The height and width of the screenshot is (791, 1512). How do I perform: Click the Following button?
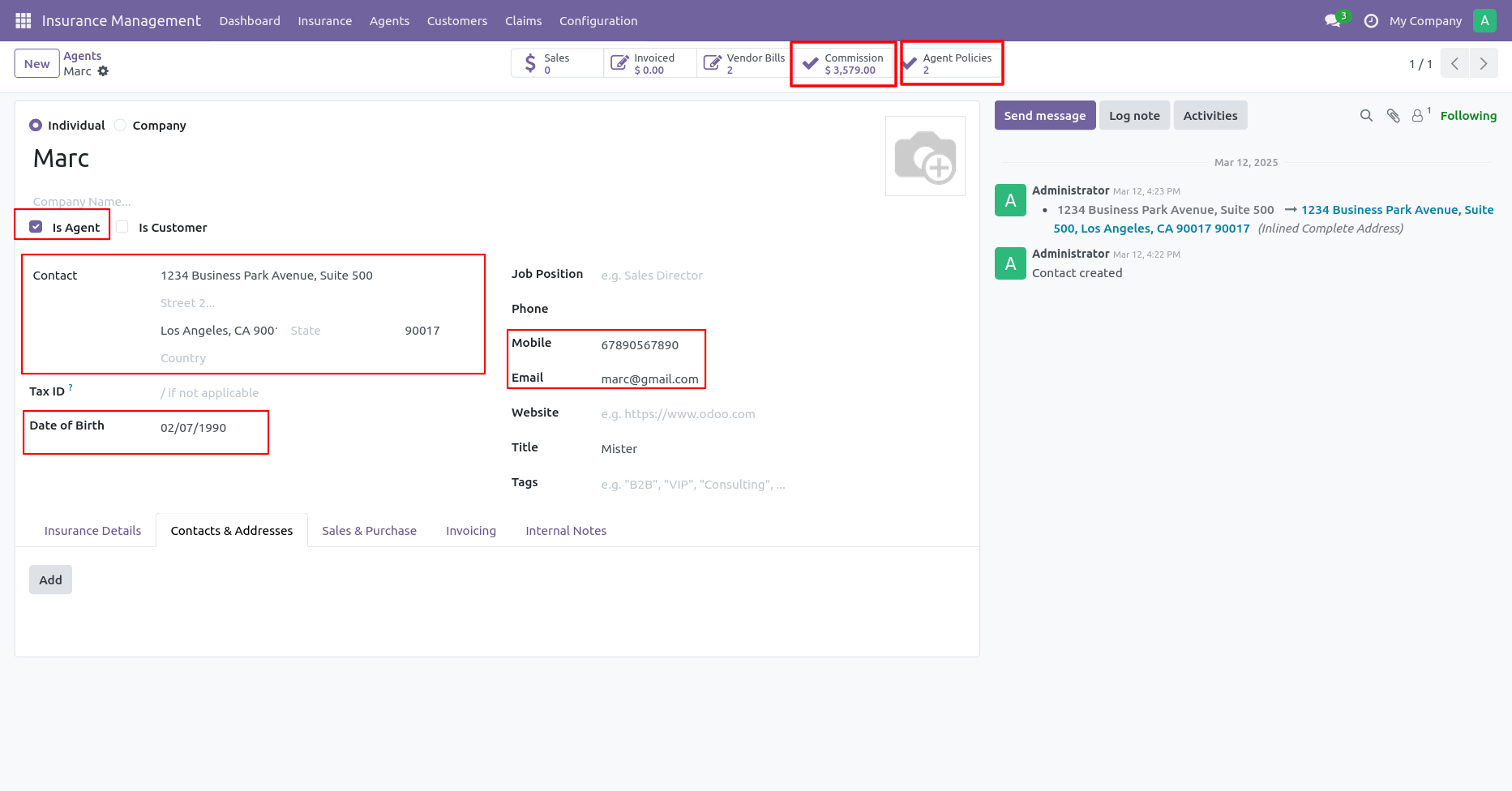pos(1468,116)
